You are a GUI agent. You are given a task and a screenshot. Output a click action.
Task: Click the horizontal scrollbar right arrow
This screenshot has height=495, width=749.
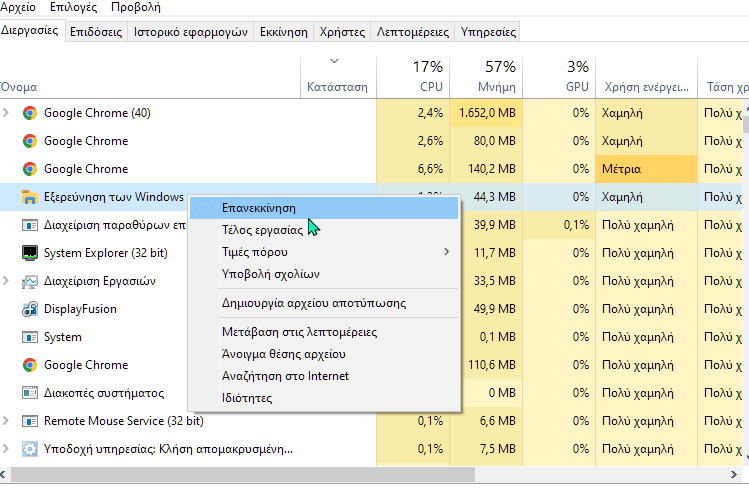[x=733, y=474]
